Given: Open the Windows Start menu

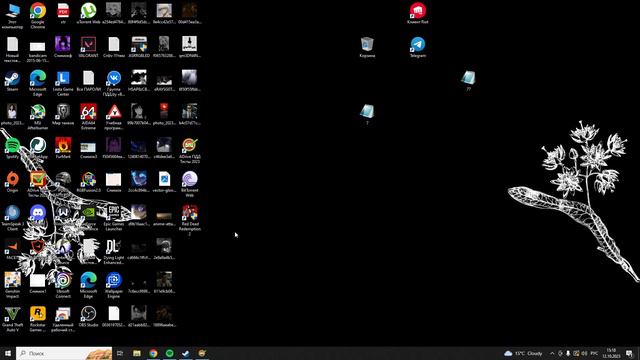Looking at the screenshot, I should pos(8,353).
